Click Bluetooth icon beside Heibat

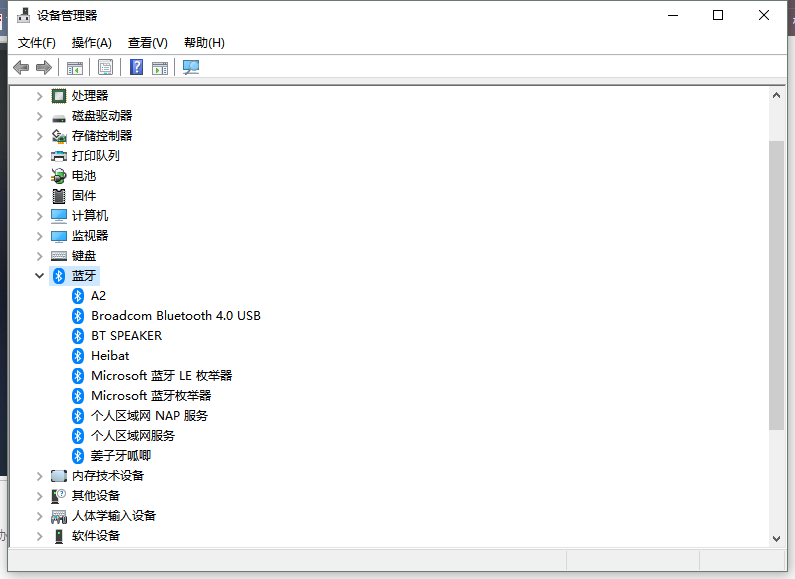pos(78,356)
